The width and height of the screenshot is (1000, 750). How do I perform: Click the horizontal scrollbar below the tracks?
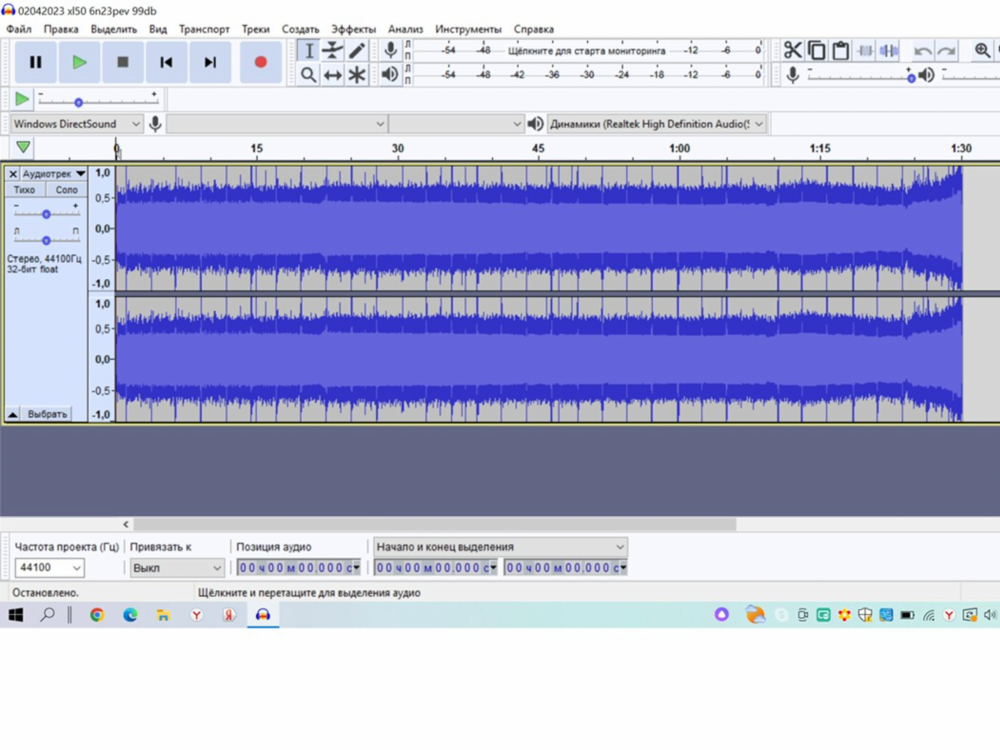(435, 524)
